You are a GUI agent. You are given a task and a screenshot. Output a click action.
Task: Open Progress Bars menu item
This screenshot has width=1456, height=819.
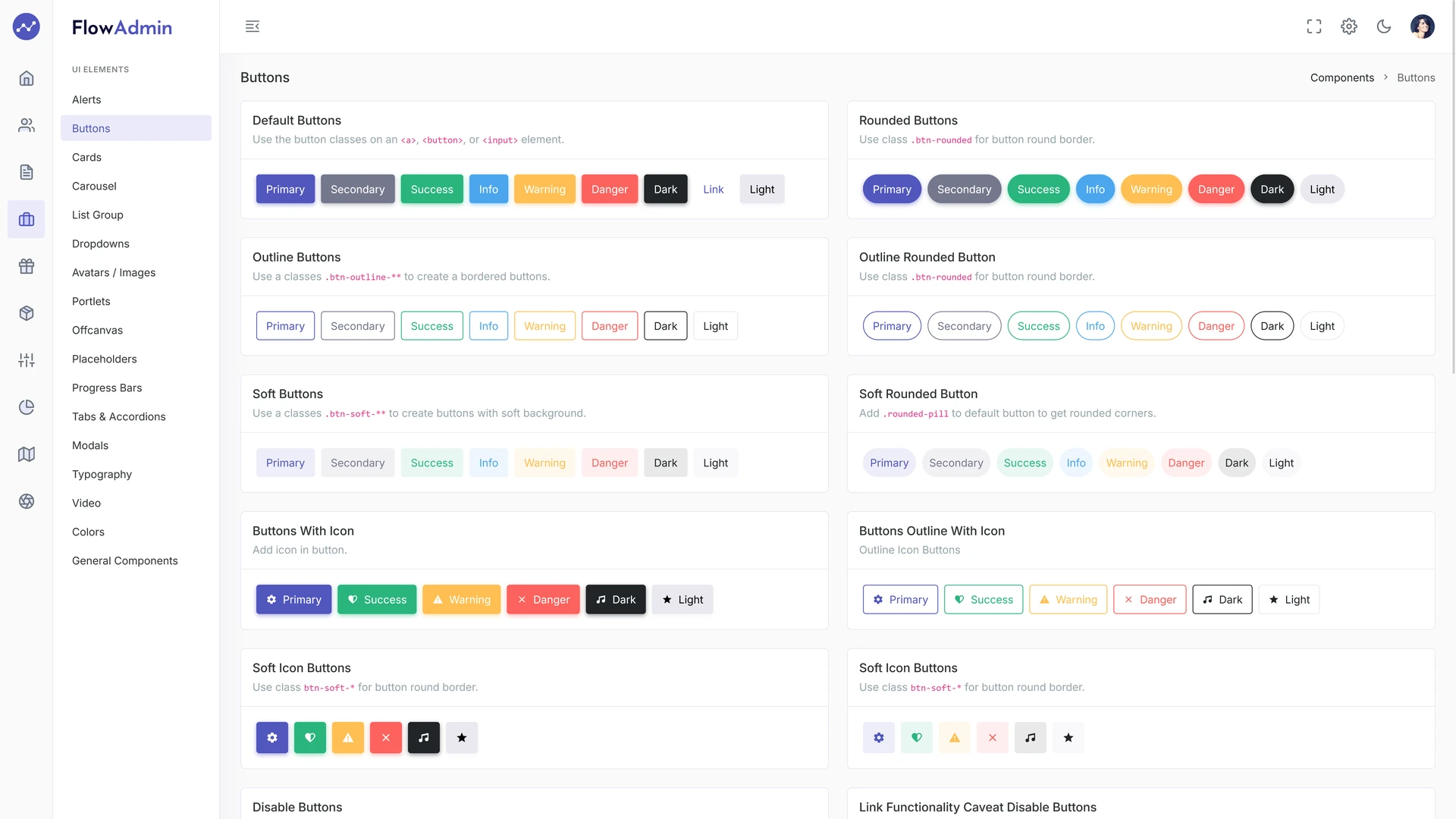tap(136, 388)
